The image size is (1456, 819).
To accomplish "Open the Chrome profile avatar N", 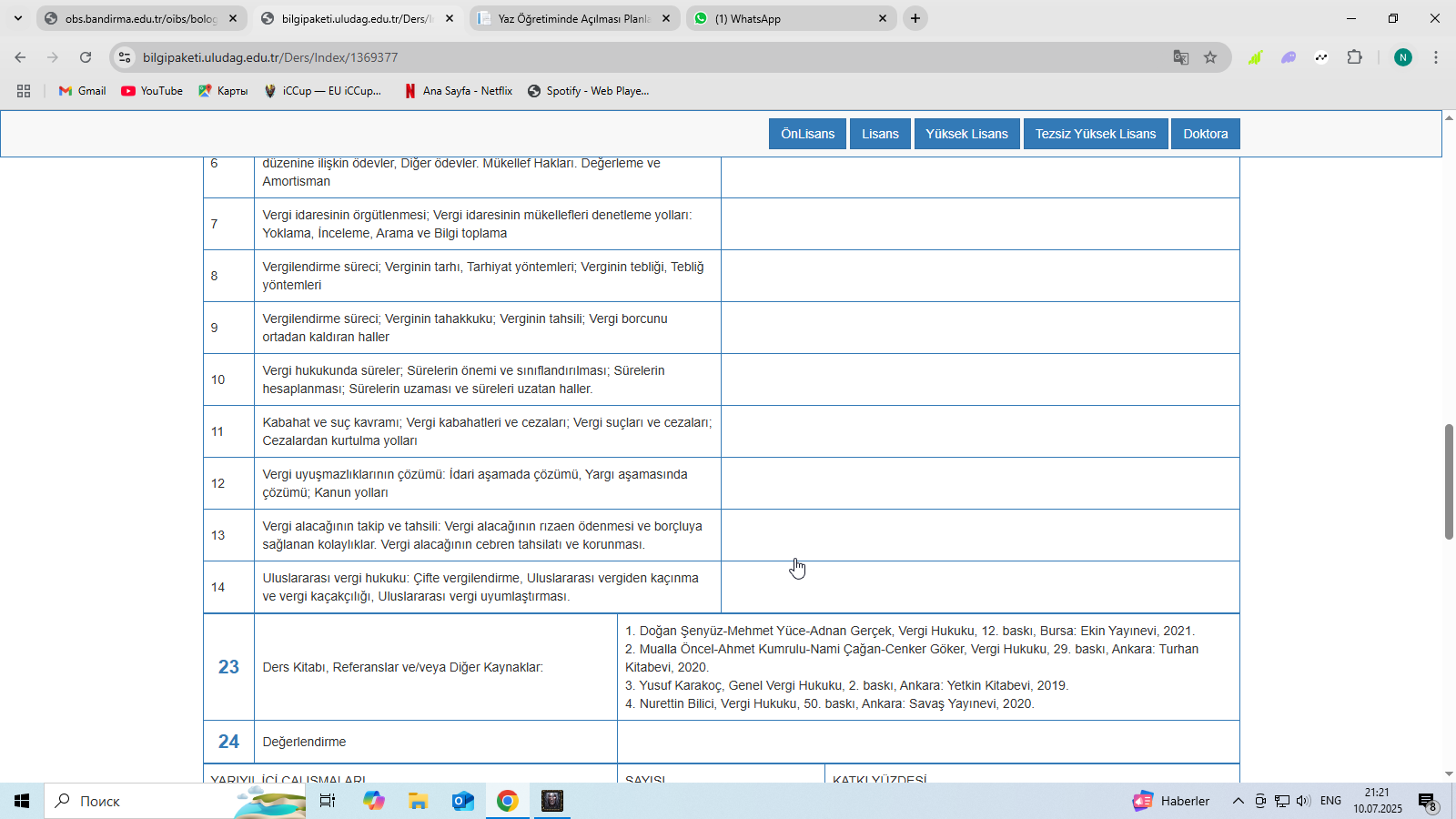I will coord(1403,57).
